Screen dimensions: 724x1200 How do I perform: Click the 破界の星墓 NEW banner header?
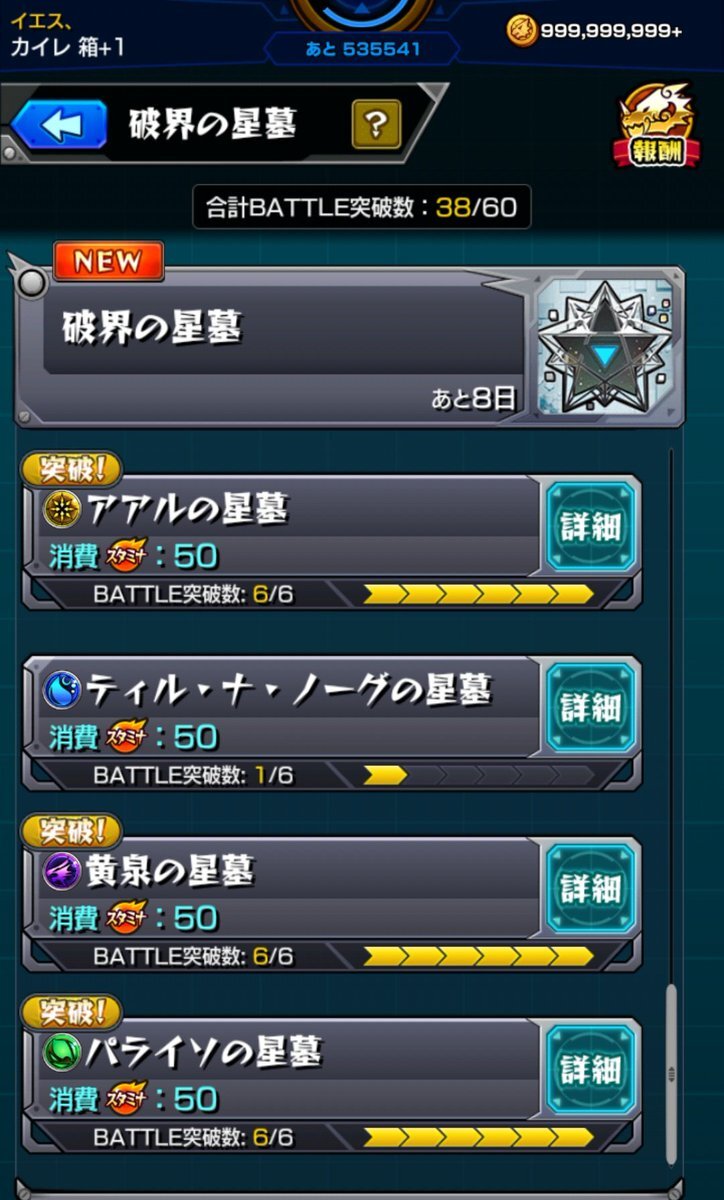tap(349, 345)
